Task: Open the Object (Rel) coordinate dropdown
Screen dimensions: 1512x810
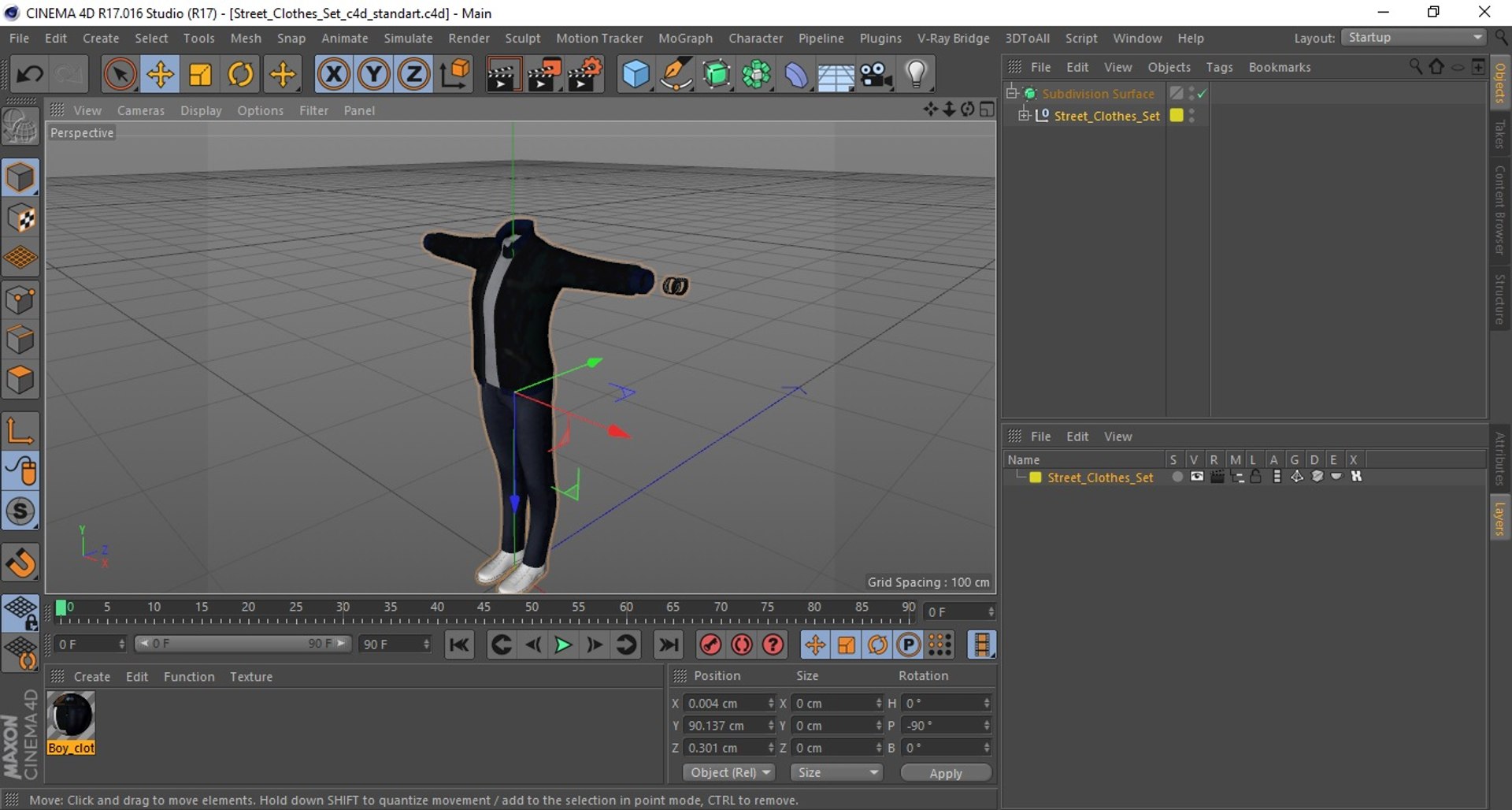Action: [729, 773]
